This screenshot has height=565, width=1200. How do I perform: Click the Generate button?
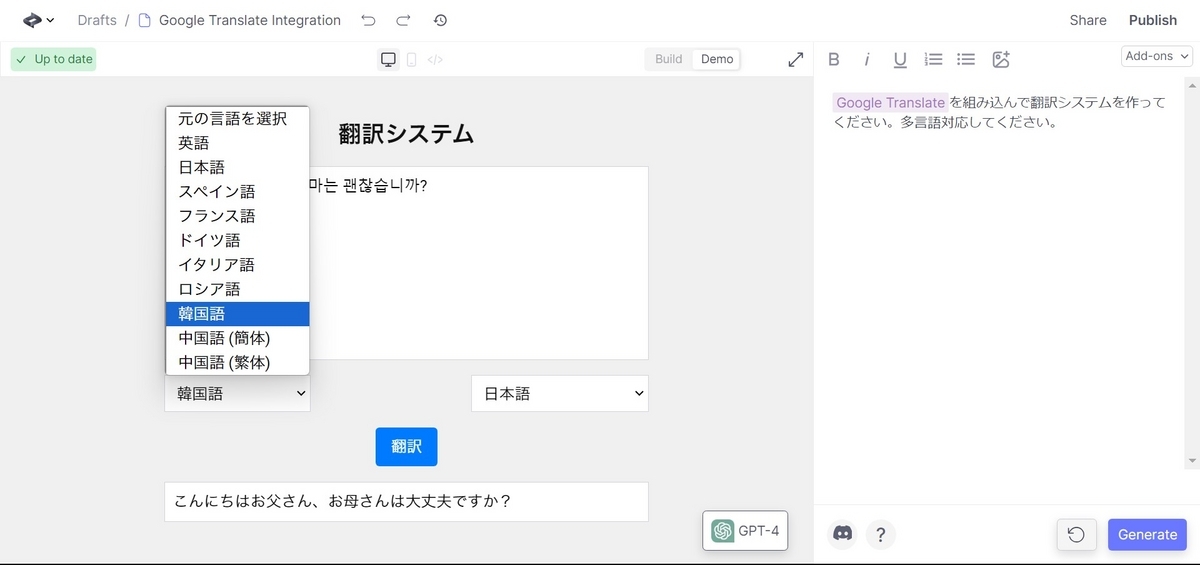[1147, 534]
